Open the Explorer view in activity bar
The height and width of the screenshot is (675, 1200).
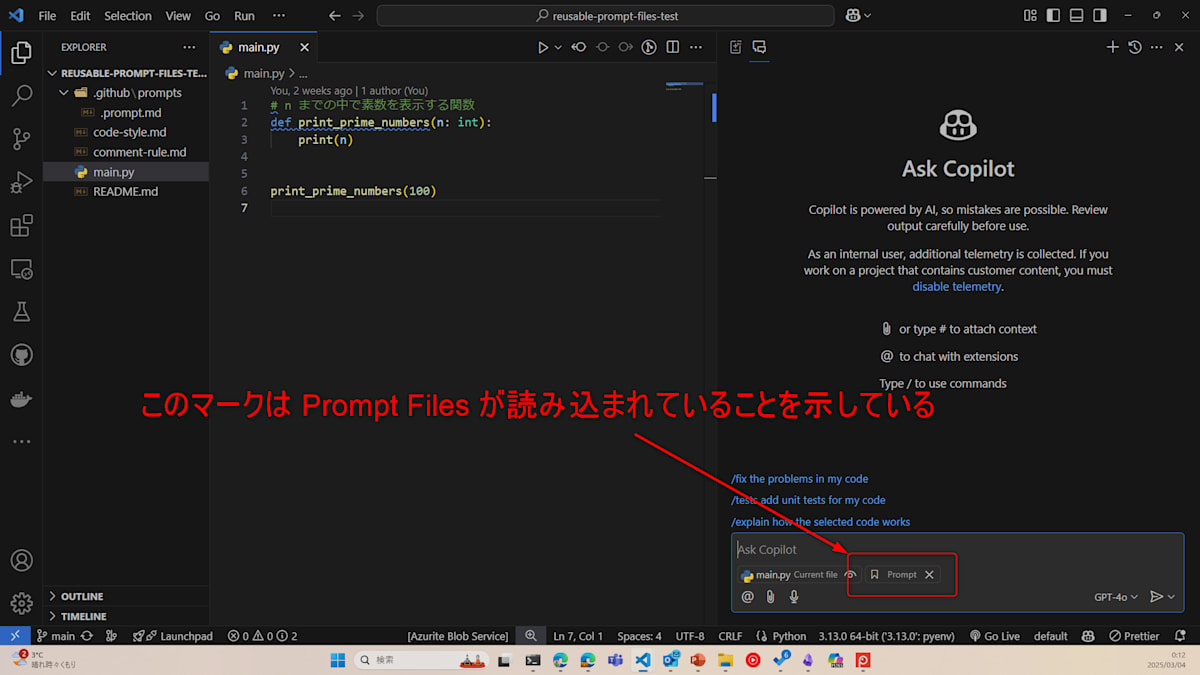point(21,53)
